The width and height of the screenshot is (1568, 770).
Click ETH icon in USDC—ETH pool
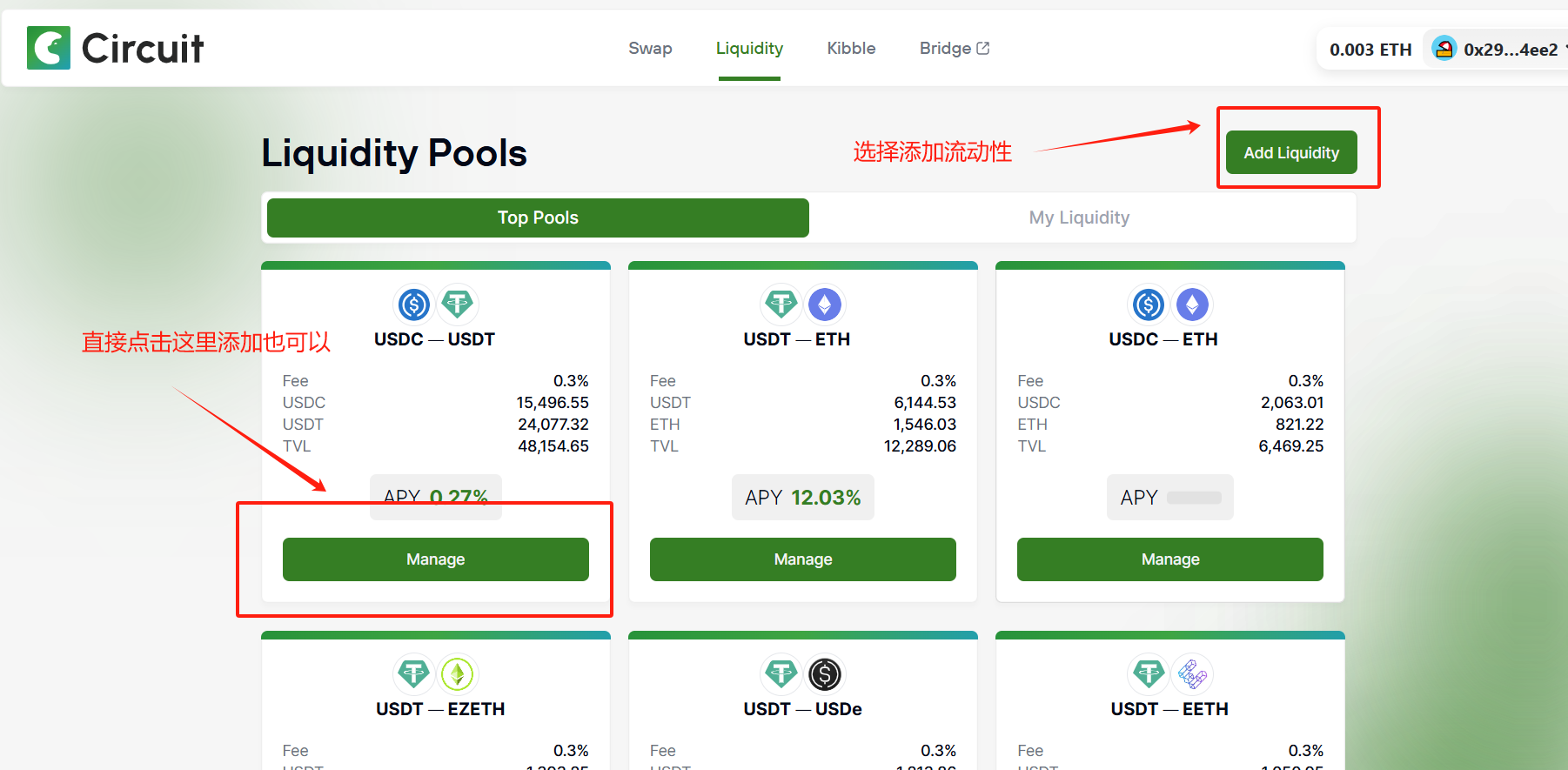tap(1192, 305)
